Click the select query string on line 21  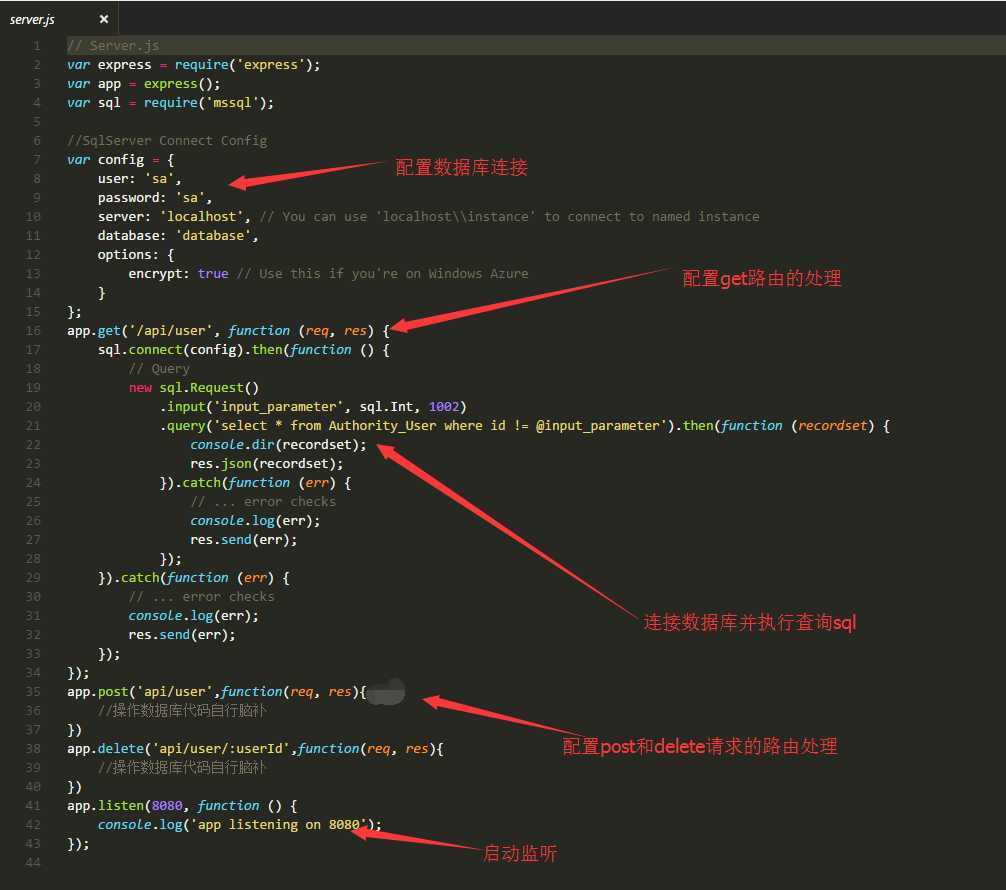(x=440, y=426)
